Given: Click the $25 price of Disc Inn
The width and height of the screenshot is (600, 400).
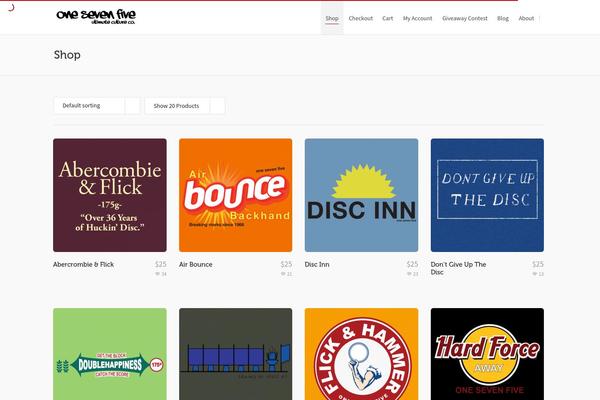Looking at the screenshot, I should click(412, 264).
